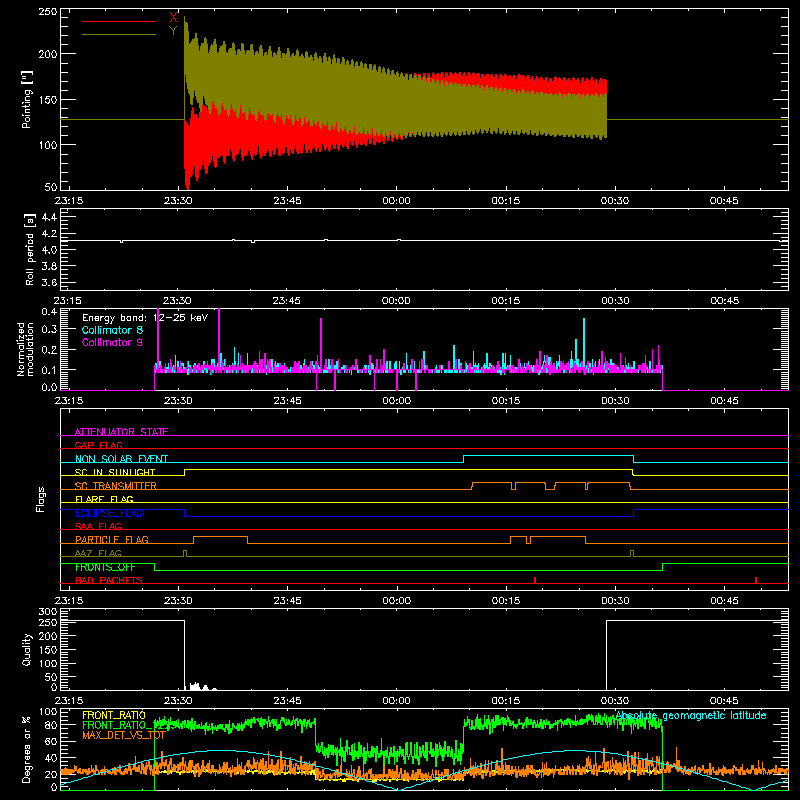
Task: Click the FRONTS_OFF flag label
Action: tap(105, 567)
